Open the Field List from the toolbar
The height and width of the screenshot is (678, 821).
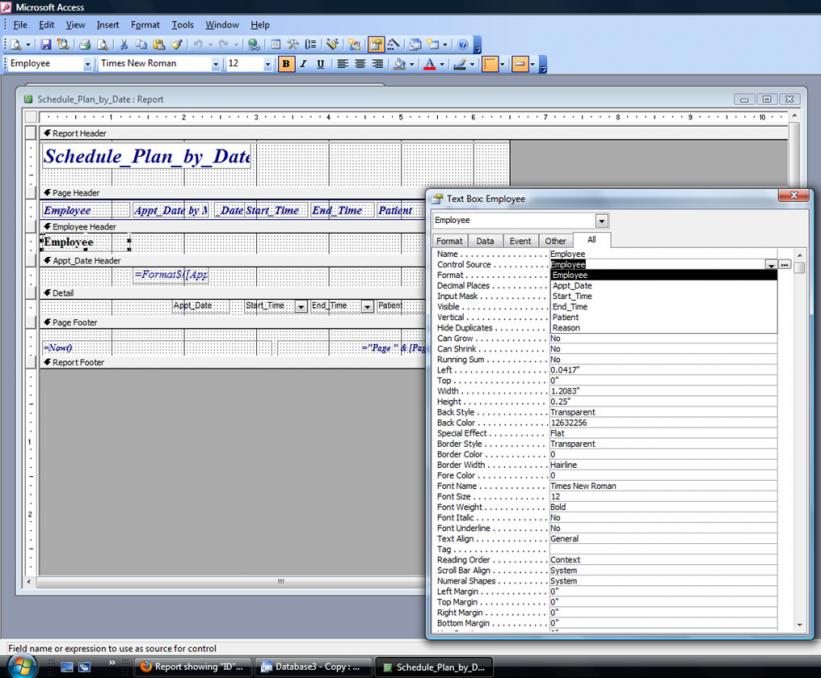click(276, 45)
